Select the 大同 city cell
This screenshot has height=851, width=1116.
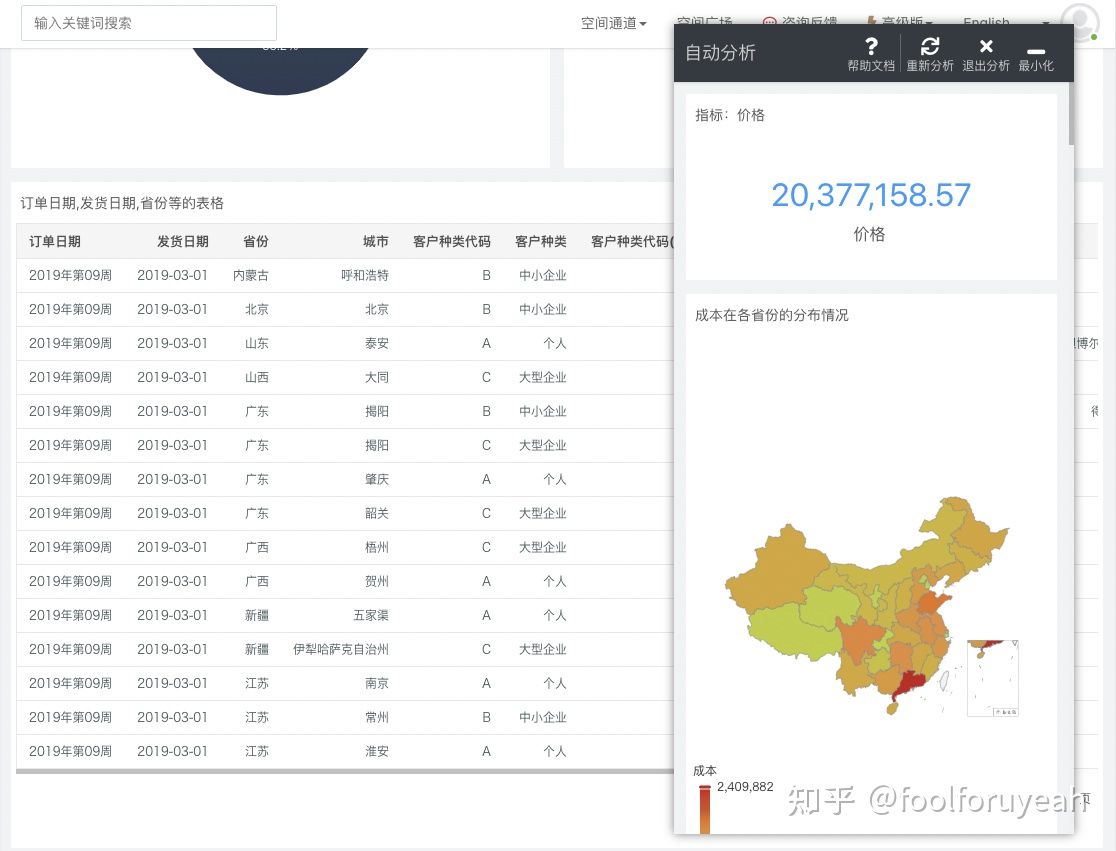point(377,377)
